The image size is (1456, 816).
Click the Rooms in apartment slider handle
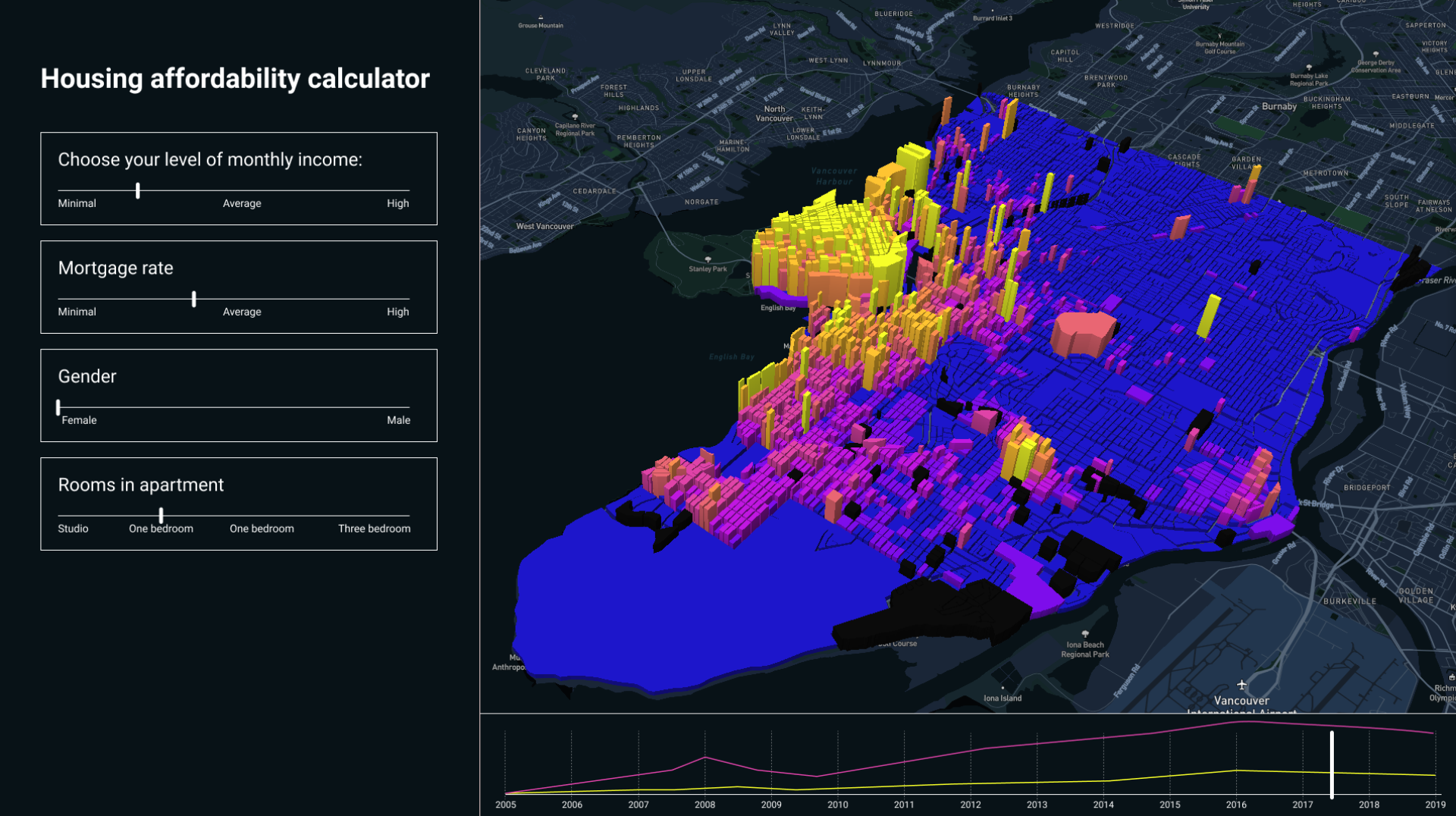pyautogui.click(x=161, y=516)
